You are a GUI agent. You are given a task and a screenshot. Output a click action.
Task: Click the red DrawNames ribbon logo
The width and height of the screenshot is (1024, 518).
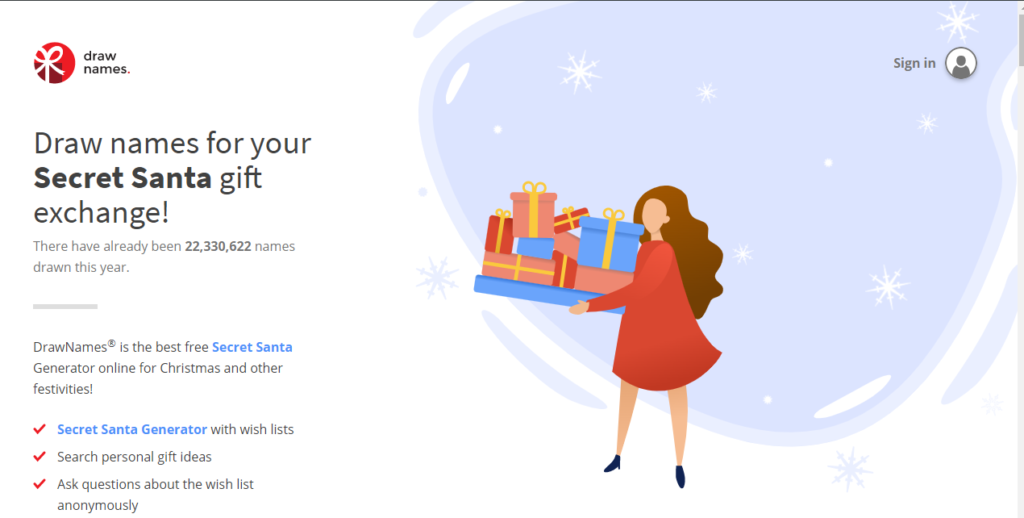pos(54,63)
